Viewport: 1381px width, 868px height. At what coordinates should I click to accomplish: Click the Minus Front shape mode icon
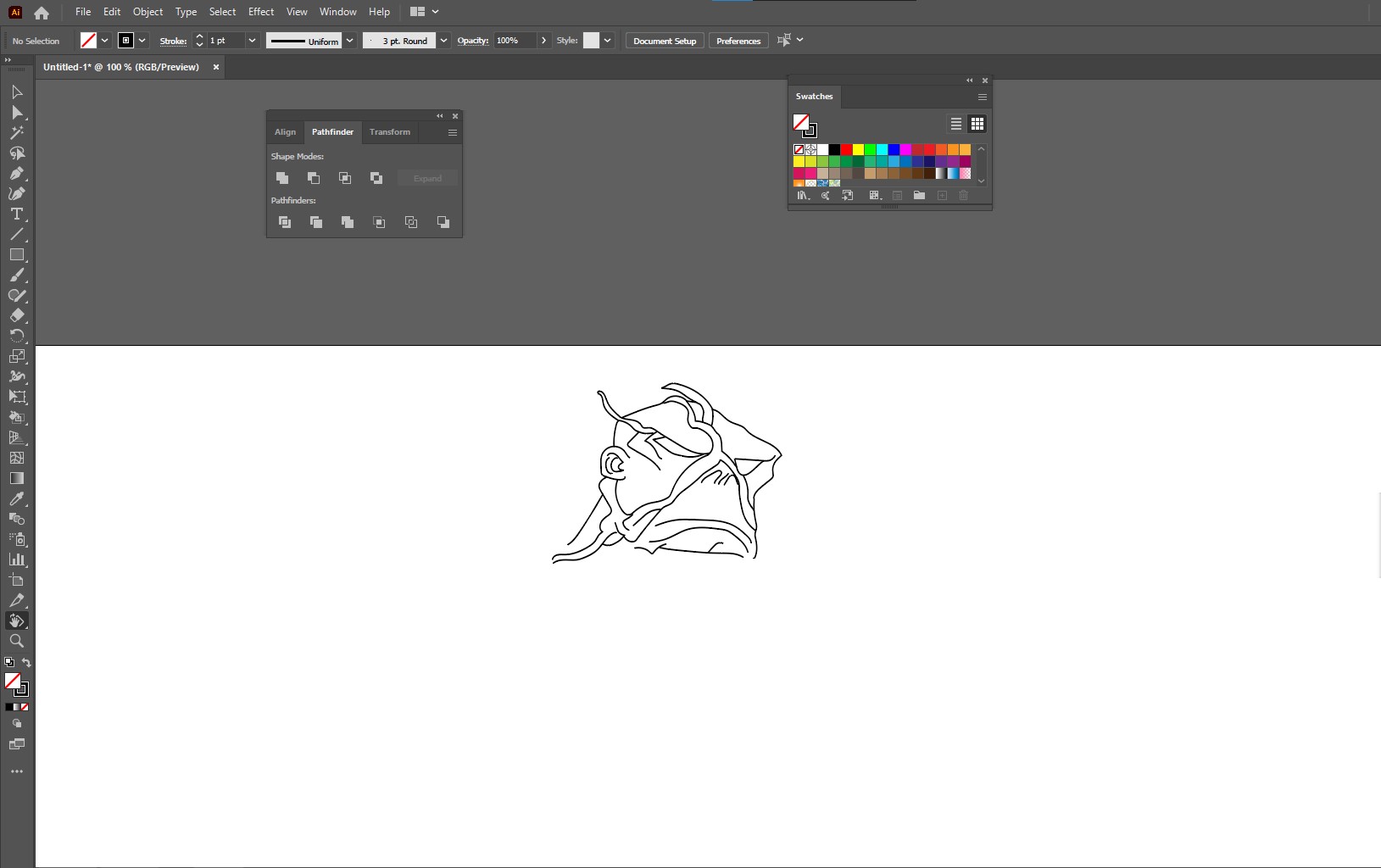pyautogui.click(x=314, y=178)
